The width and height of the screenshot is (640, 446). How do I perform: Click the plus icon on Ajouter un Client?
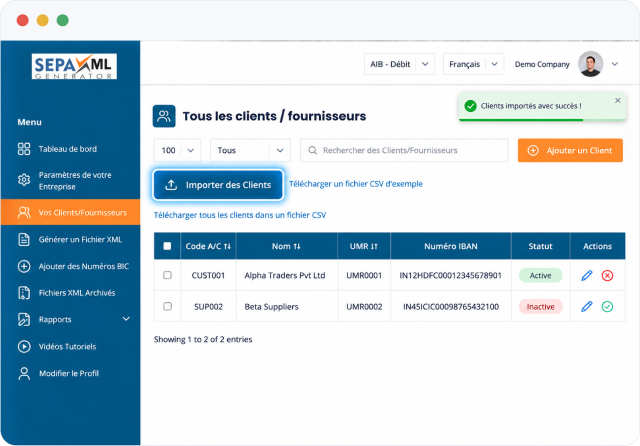pos(533,151)
